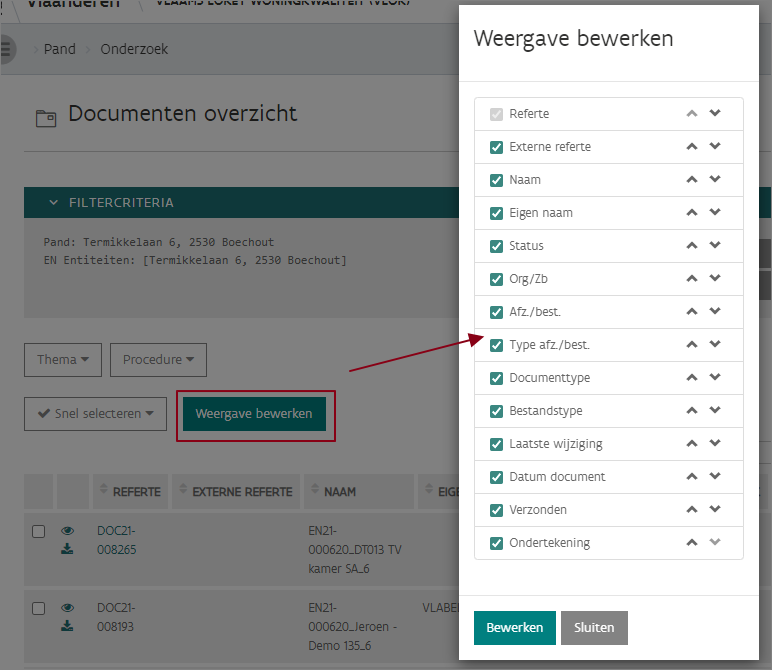Go to Onderzoek breadcrumb

[x=134, y=49]
